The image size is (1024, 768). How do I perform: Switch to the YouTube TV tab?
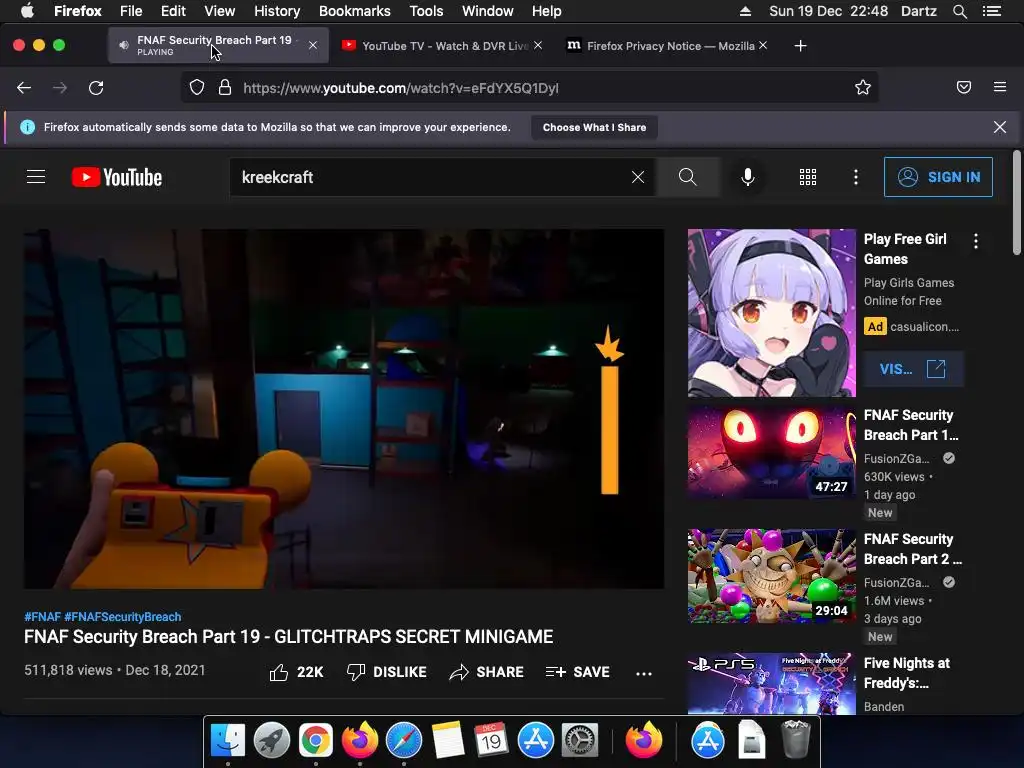click(x=442, y=46)
